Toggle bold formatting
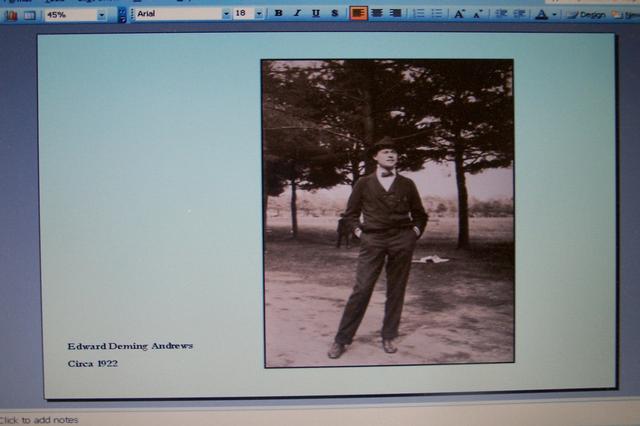 278,13
